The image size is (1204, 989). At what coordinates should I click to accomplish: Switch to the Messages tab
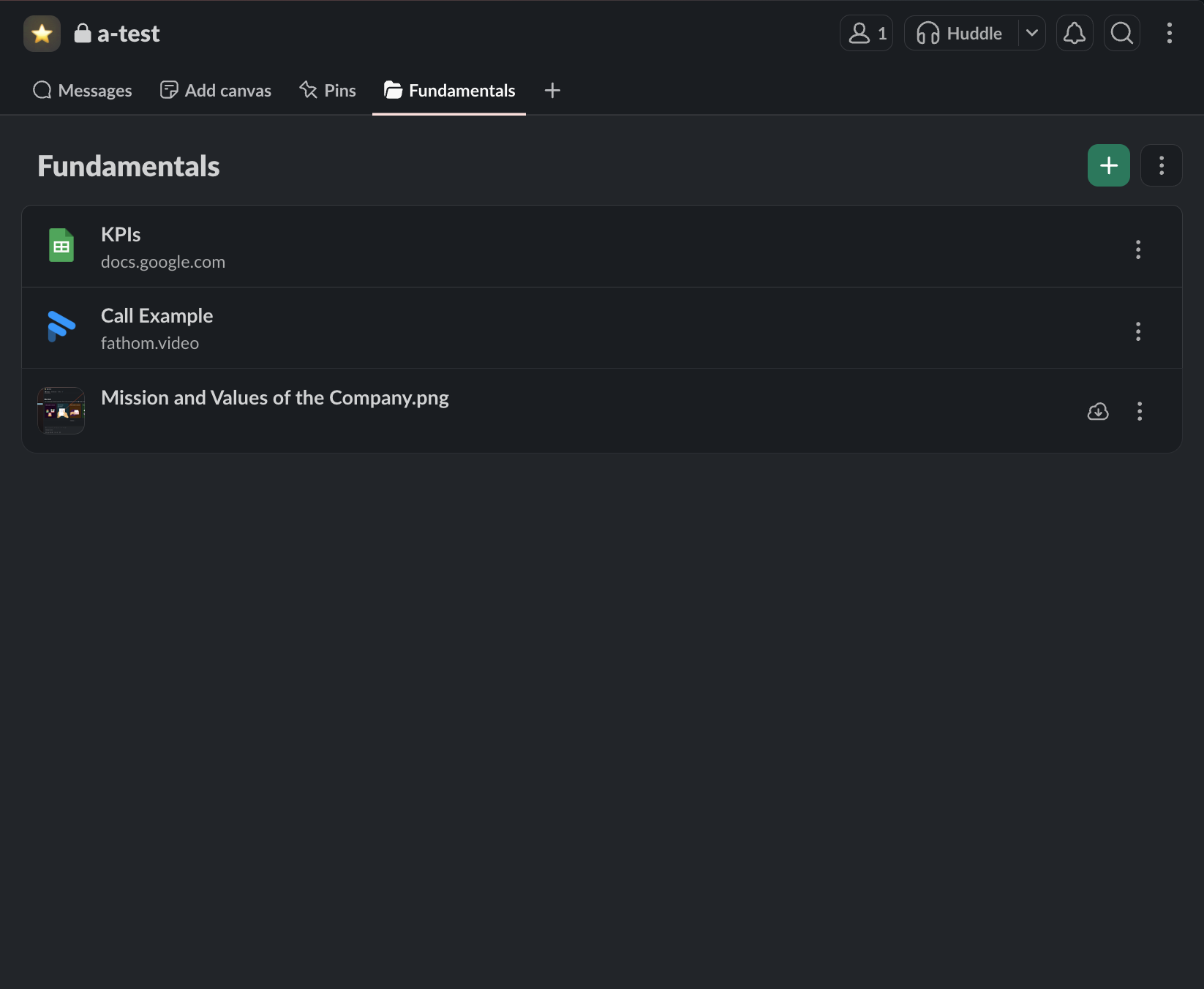pyautogui.click(x=83, y=91)
